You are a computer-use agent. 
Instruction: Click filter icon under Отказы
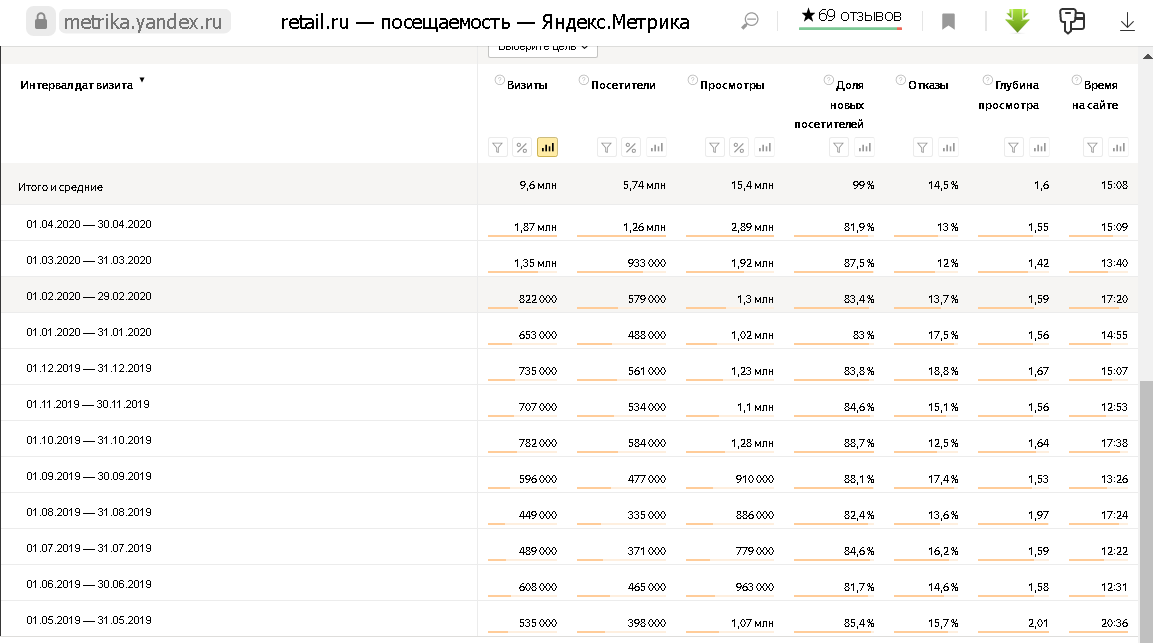click(923, 147)
